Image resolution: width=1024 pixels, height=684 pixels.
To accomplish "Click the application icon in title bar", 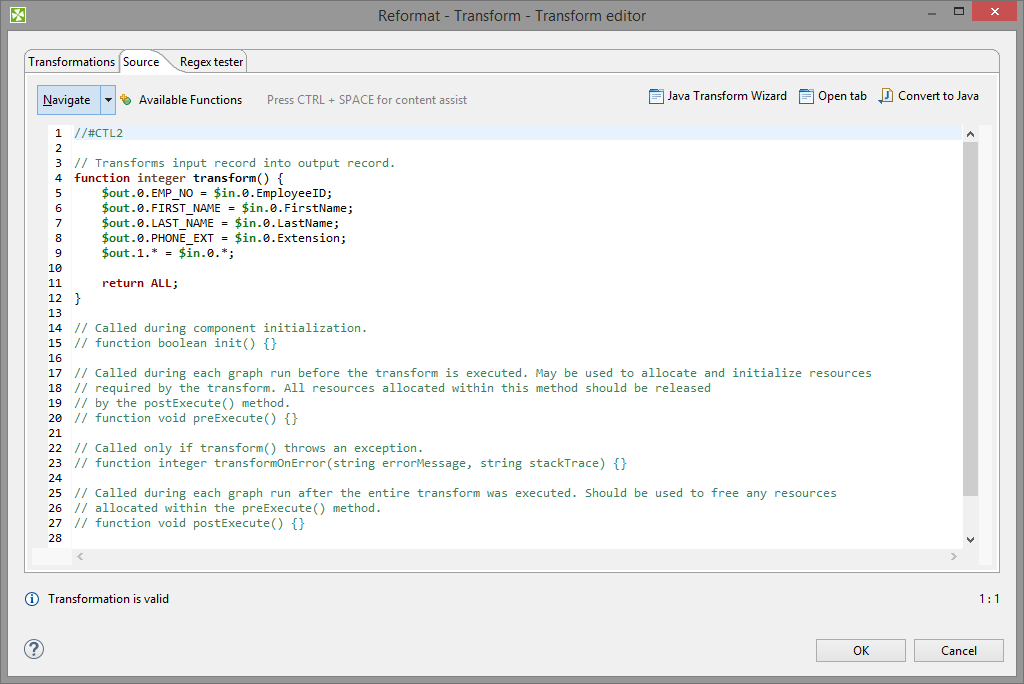I will [x=18, y=15].
